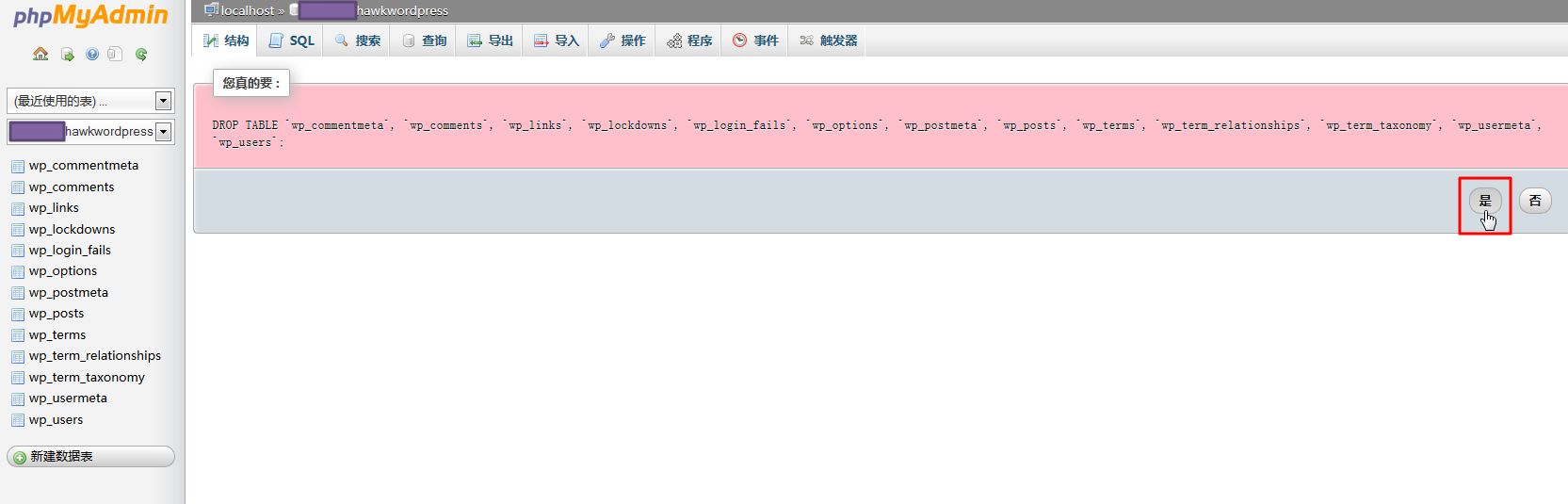Open the wp_login_fails table link

pos(70,251)
